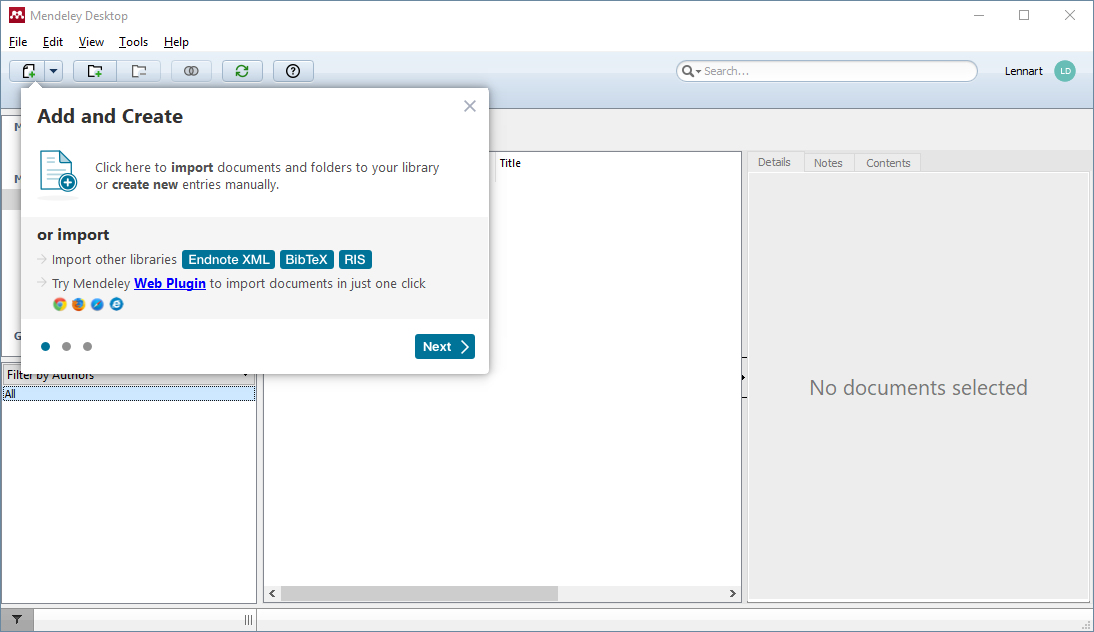Maximize the Mendeley Desktop window
The height and width of the screenshot is (632, 1094).
click(x=1024, y=15)
